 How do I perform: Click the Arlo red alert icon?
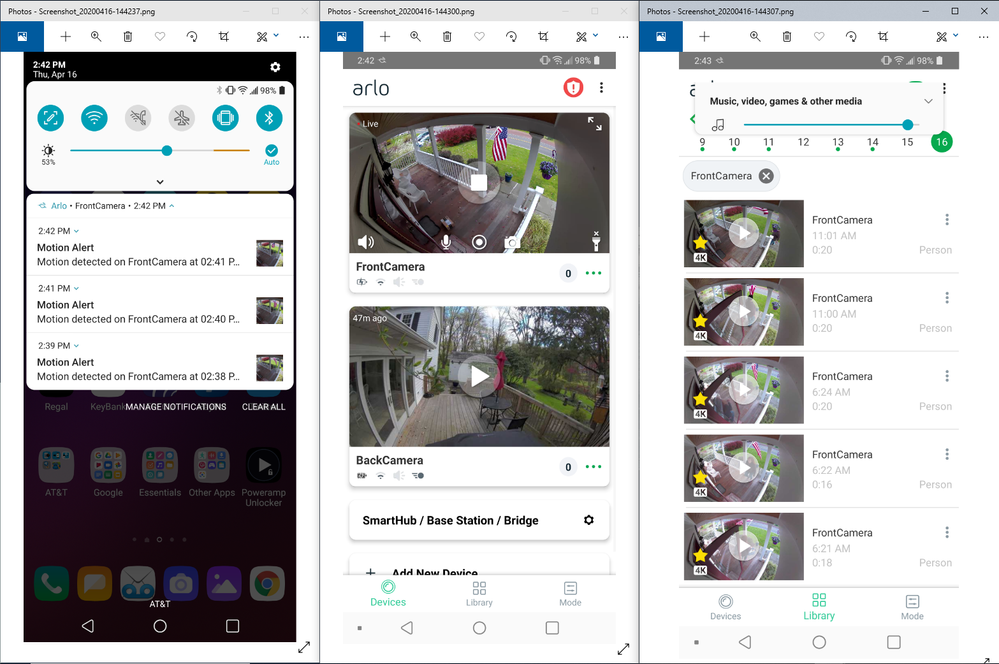[x=573, y=87]
